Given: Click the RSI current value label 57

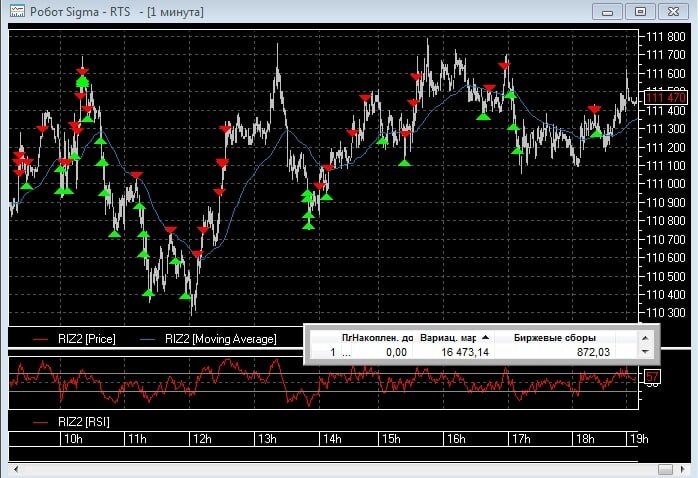Looking at the screenshot, I should pyautogui.click(x=652, y=377).
